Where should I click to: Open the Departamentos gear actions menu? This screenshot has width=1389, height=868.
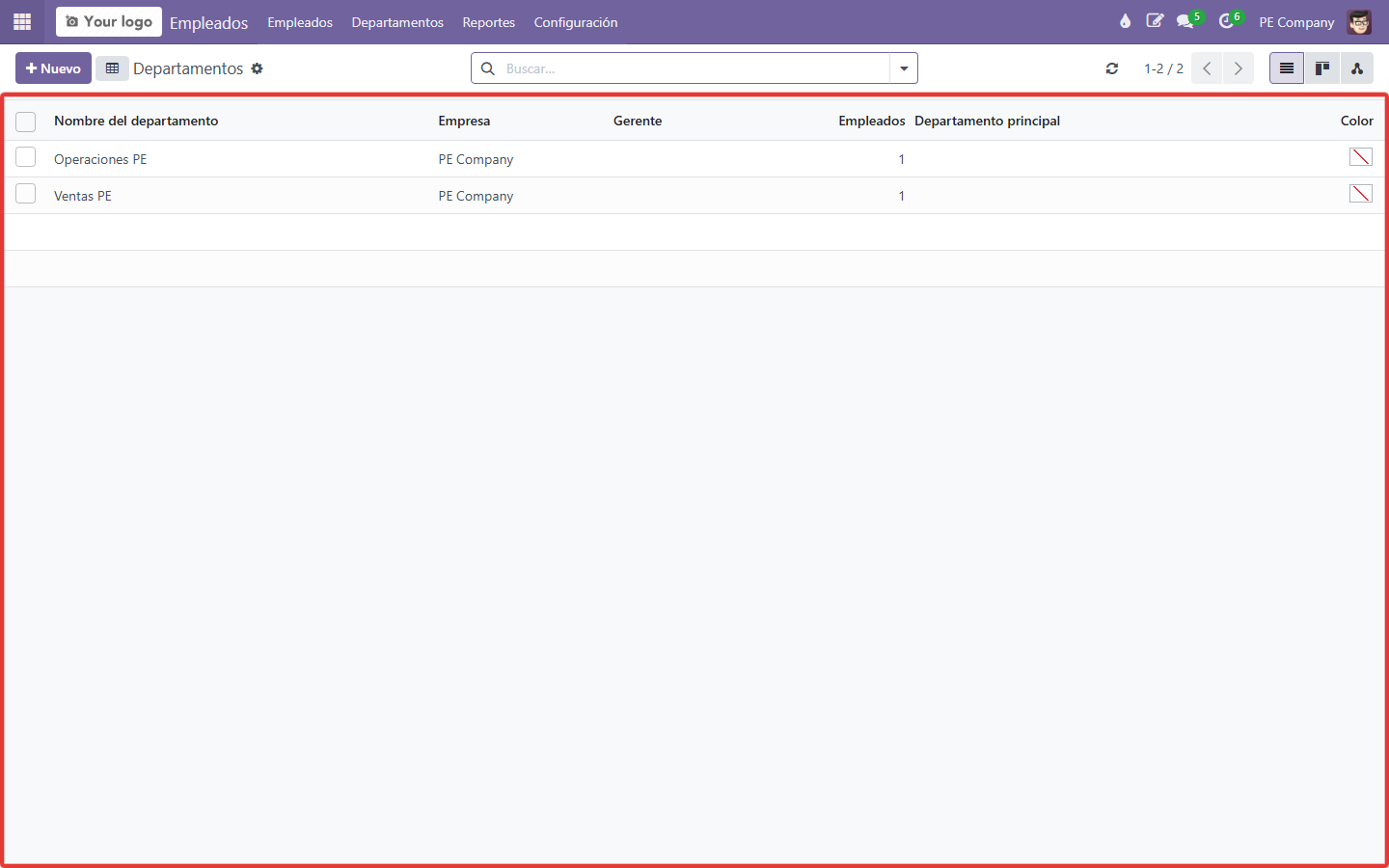point(257,68)
